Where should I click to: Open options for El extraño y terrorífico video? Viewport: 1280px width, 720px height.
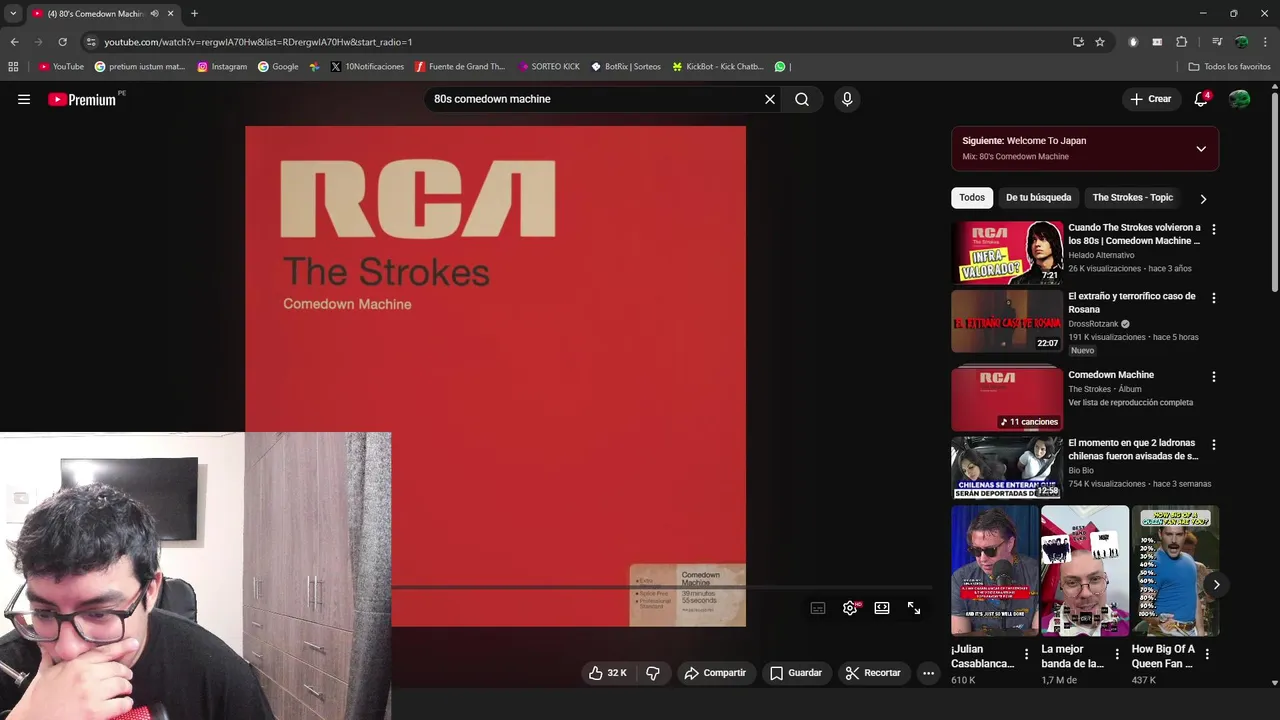(x=1214, y=298)
